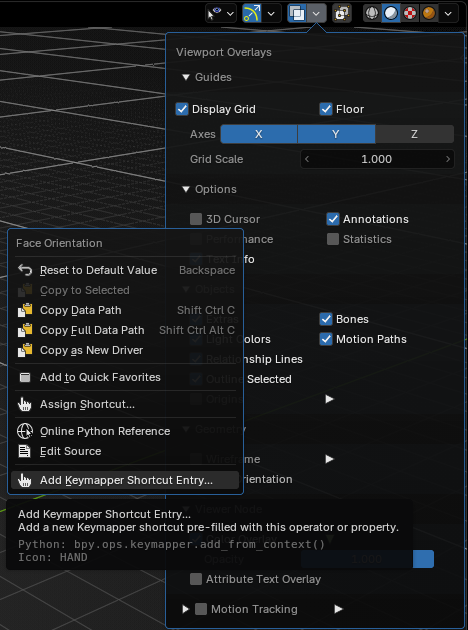
Task: Open the Motion Tracking settings popover arrow
Action: [x=339, y=609]
